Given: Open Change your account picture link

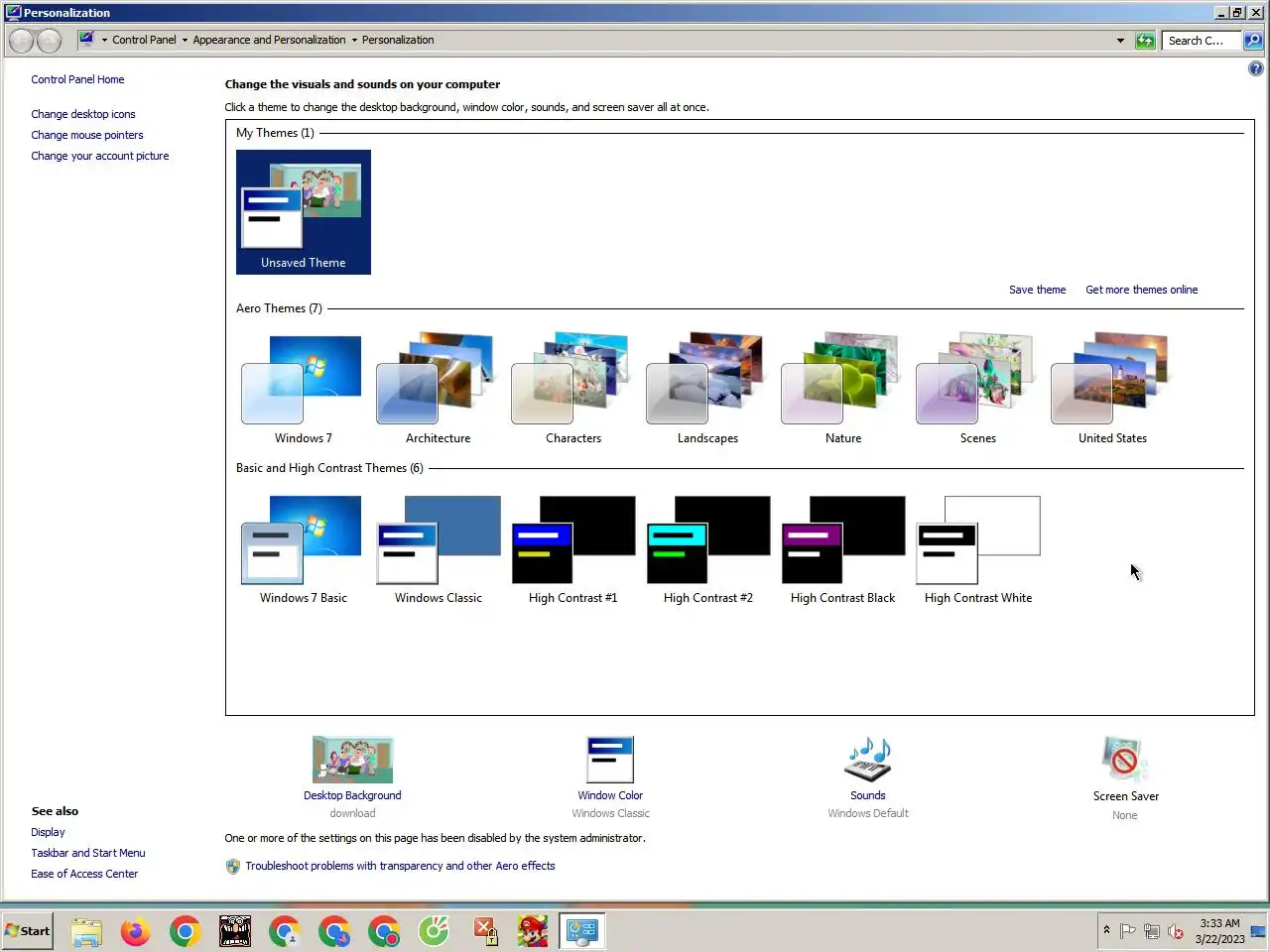Looking at the screenshot, I should coord(100,156).
